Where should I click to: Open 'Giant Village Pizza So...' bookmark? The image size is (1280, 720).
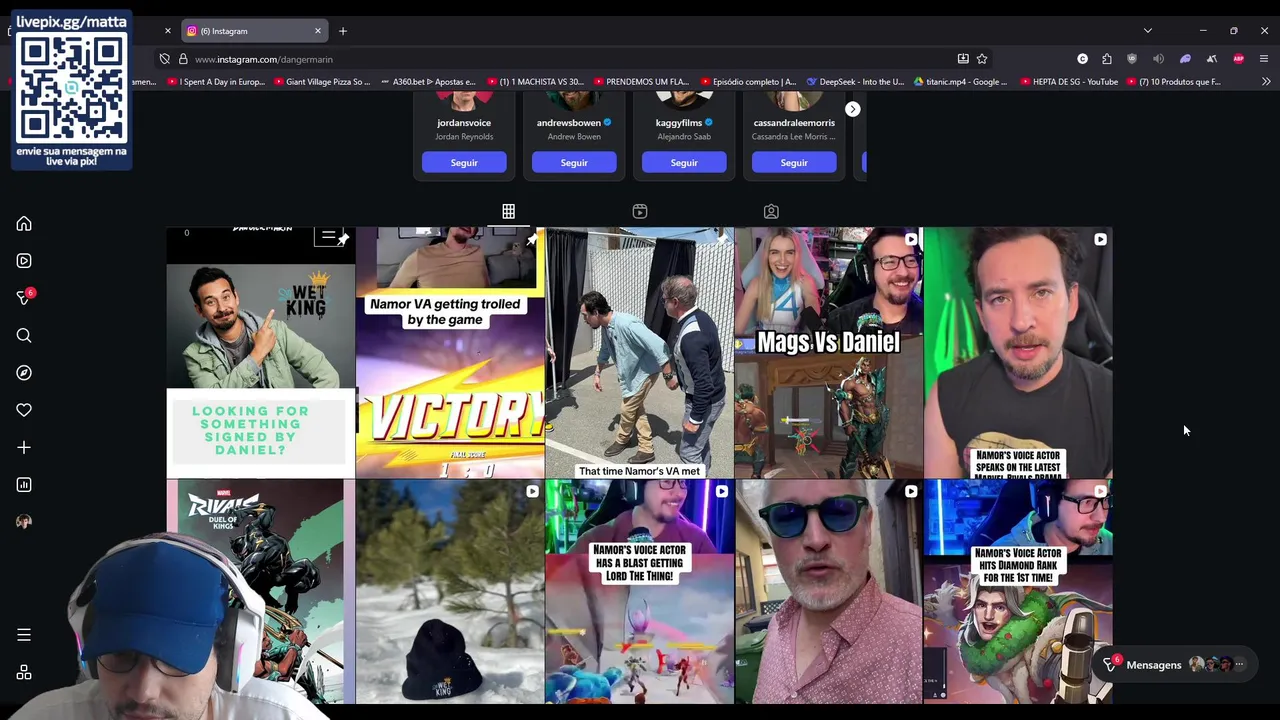(x=322, y=82)
